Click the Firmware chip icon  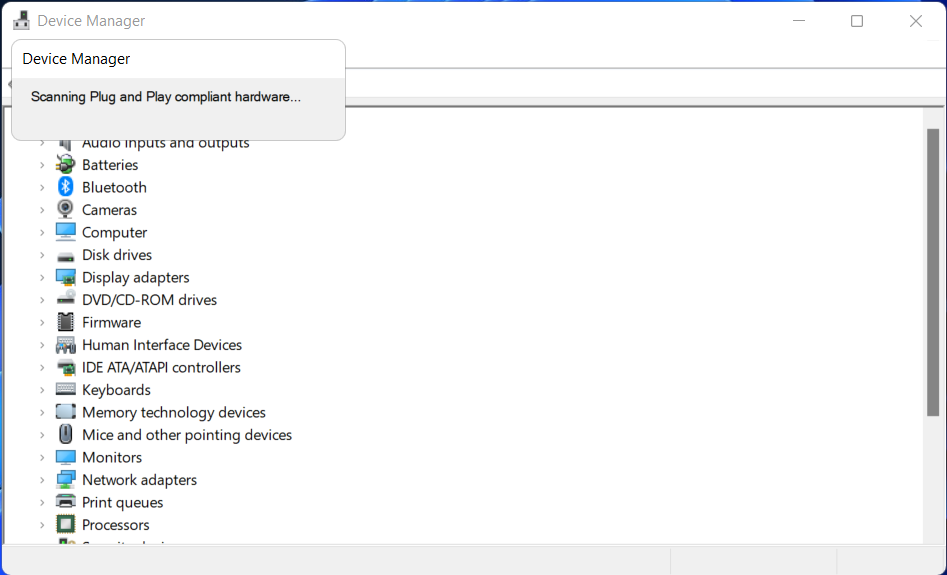click(66, 322)
